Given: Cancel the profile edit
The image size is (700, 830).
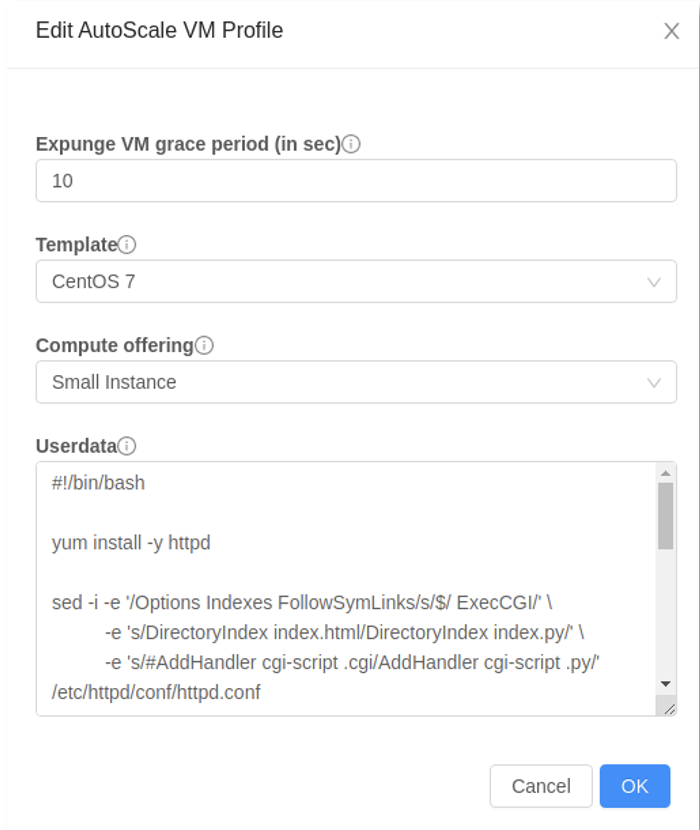Looking at the screenshot, I should click(x=541, y=786).
